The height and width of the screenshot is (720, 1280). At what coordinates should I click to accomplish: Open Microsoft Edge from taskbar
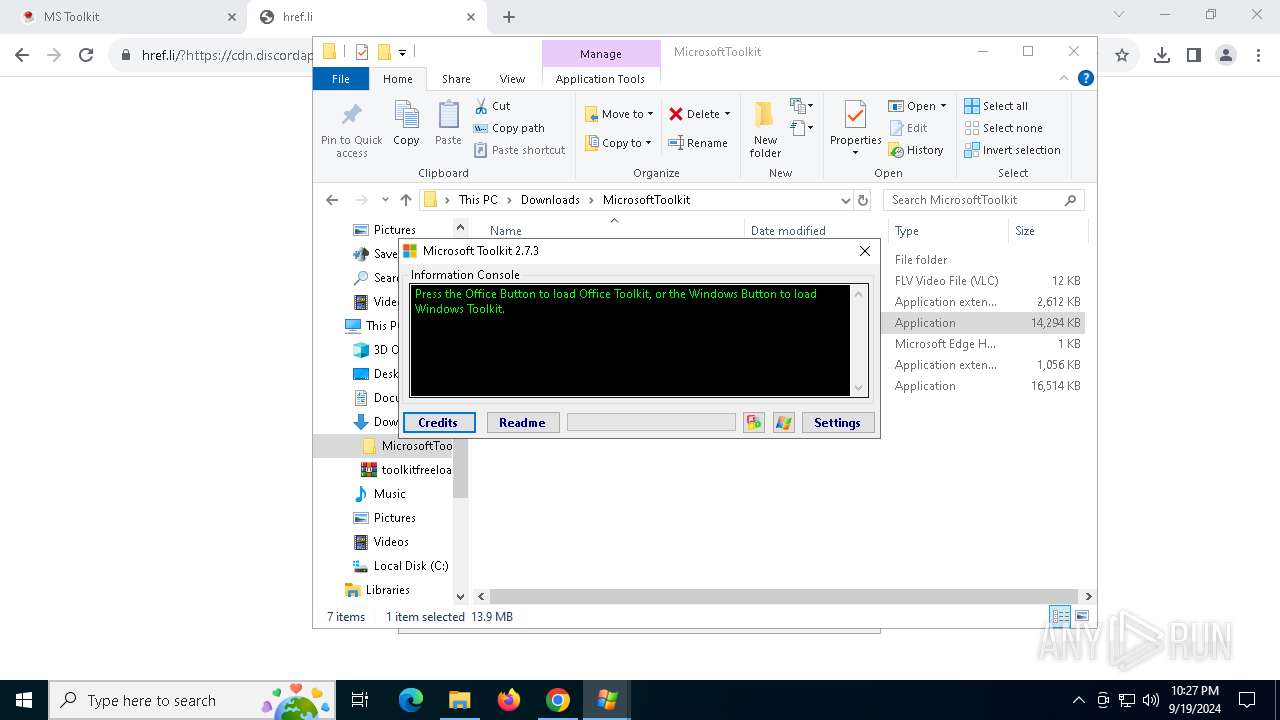pos(411,700)
